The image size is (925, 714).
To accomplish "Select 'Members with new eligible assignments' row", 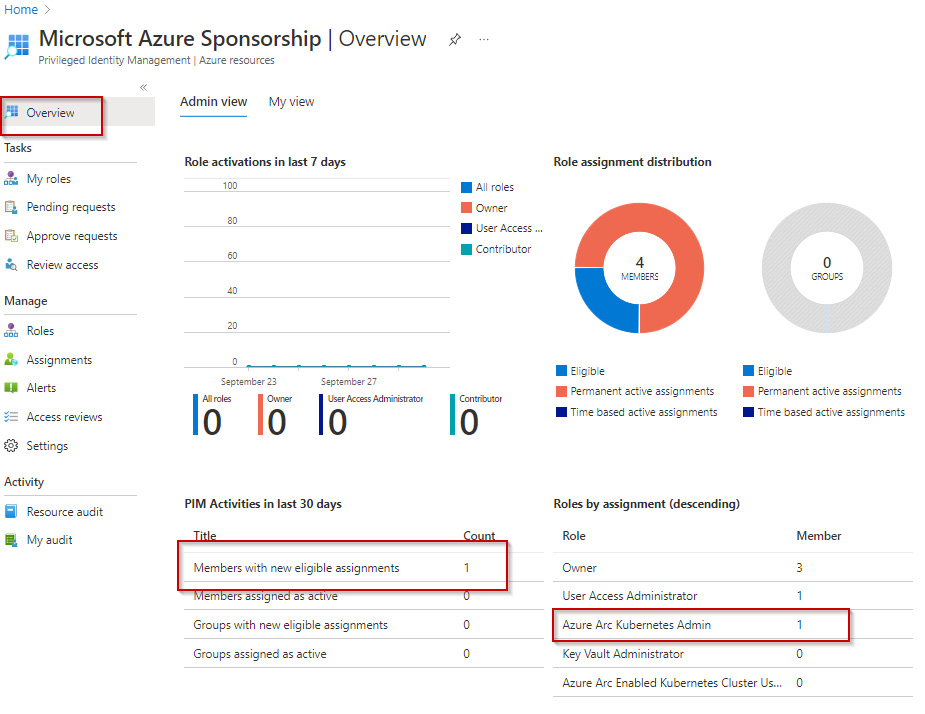I will (363, 568).
